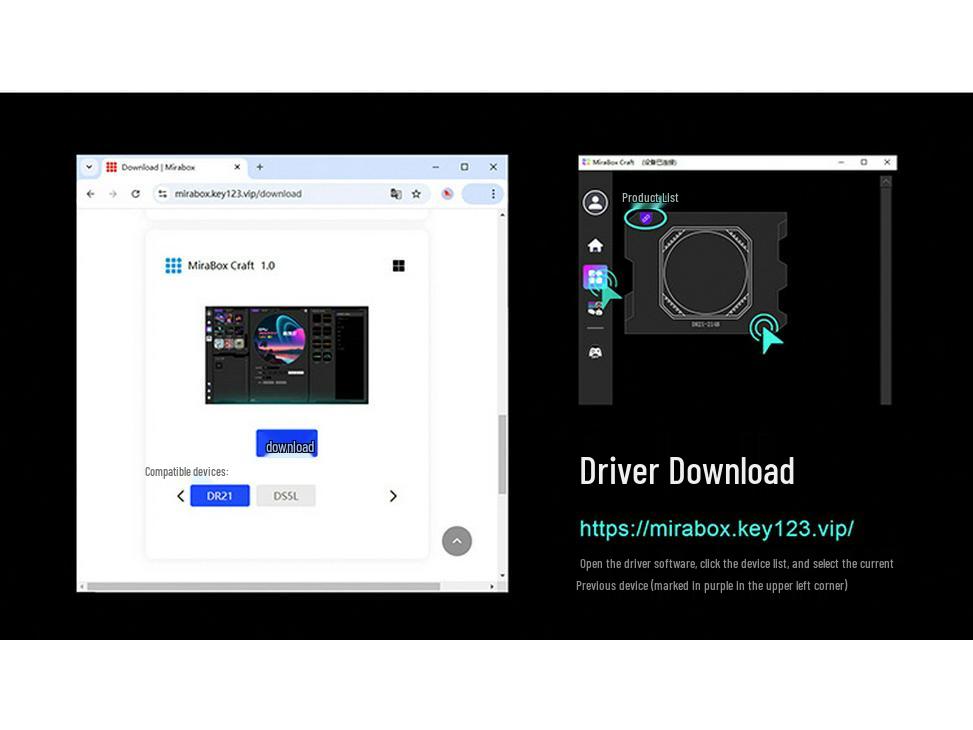Click the right arrow to see more devices
Viewport: 973px width, 730px height.
[393, 496]
